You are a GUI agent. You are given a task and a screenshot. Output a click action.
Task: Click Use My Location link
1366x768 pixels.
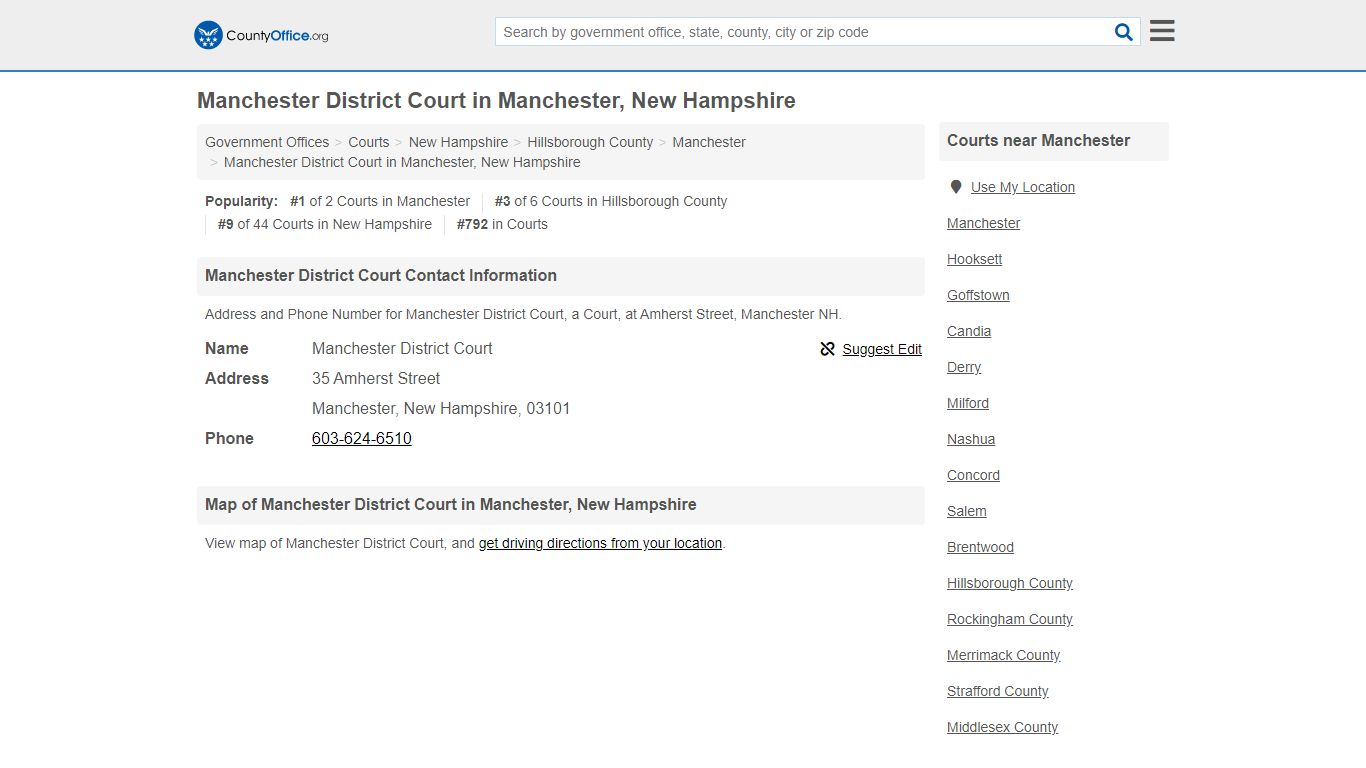pyautogui.click(x=1023, y=187)
